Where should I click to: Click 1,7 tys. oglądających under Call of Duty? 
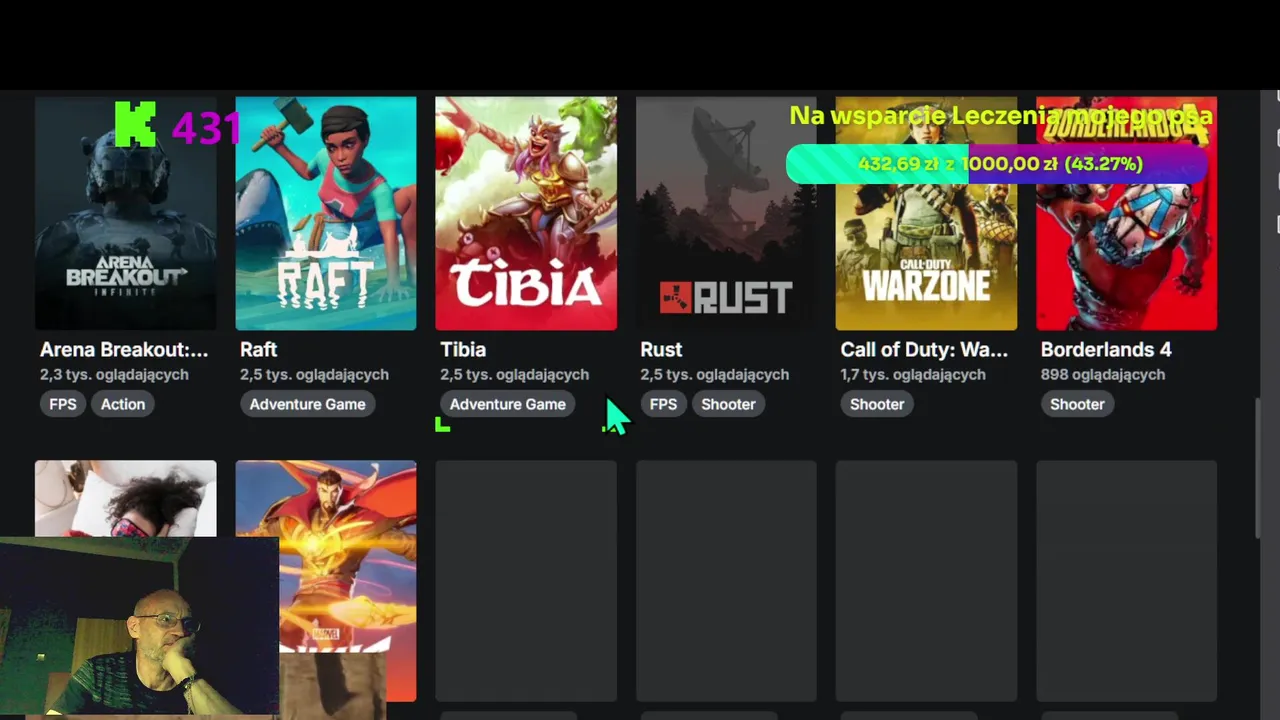click(913, 374)
